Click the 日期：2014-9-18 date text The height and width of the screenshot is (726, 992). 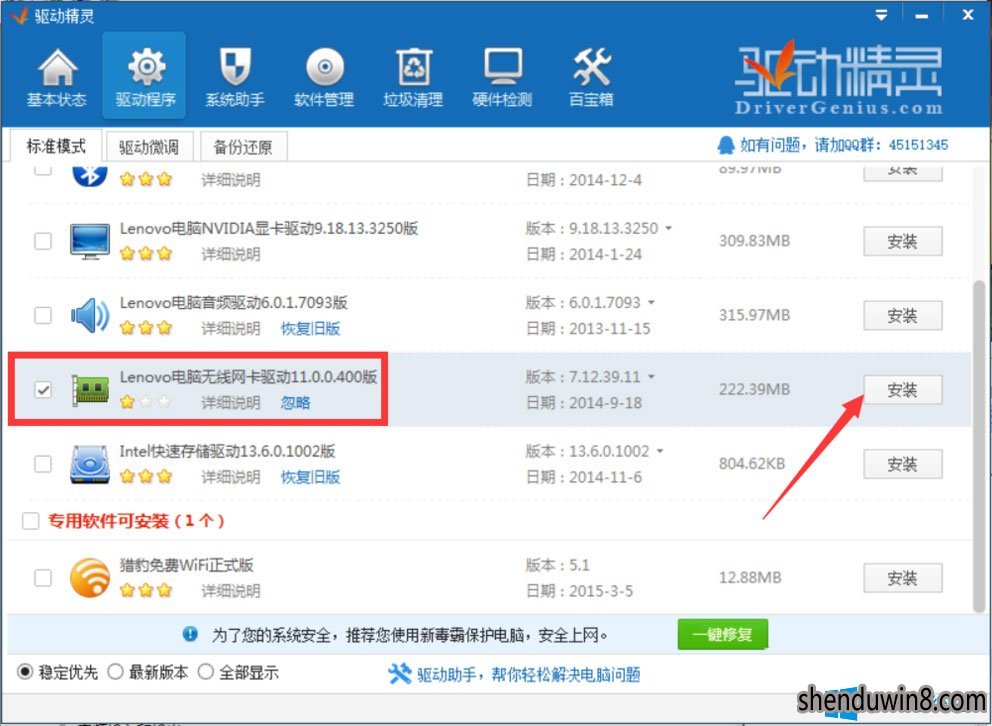(x=583, y=403)
